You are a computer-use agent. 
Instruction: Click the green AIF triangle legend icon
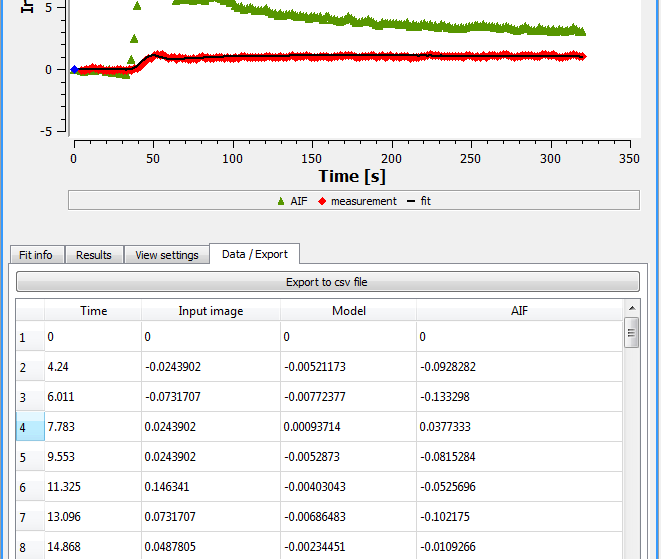(x=281, y=202)
